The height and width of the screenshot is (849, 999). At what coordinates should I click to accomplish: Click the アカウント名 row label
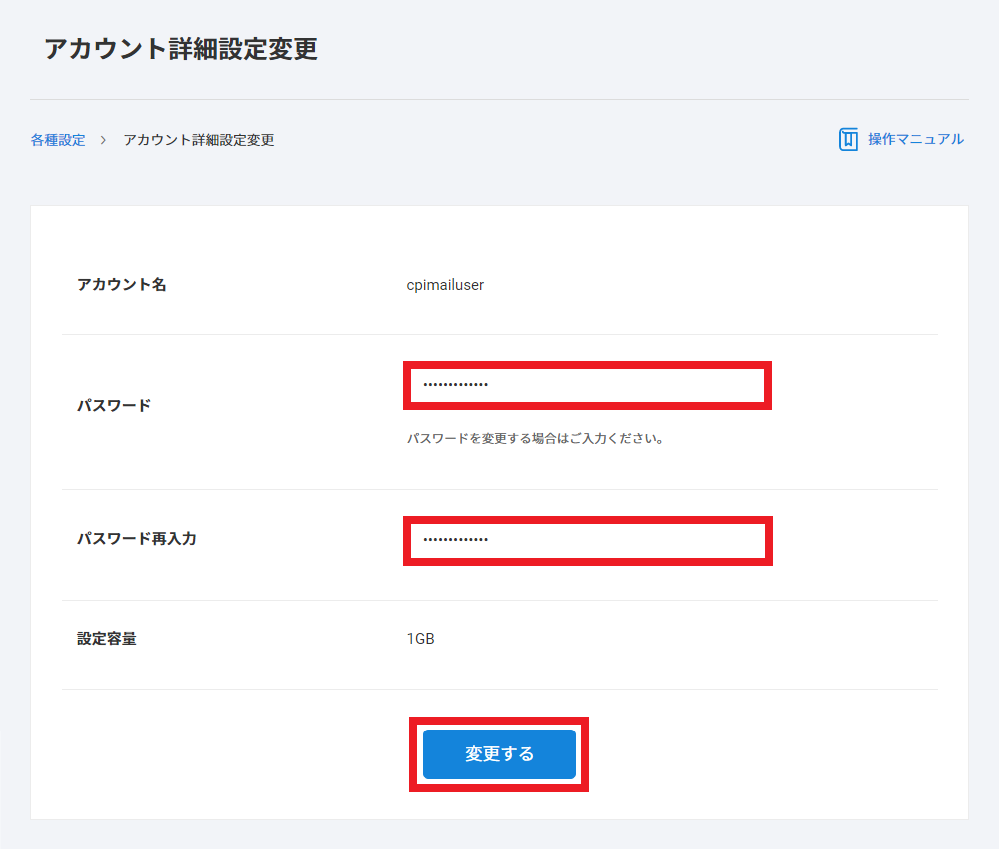coord(122,285)
